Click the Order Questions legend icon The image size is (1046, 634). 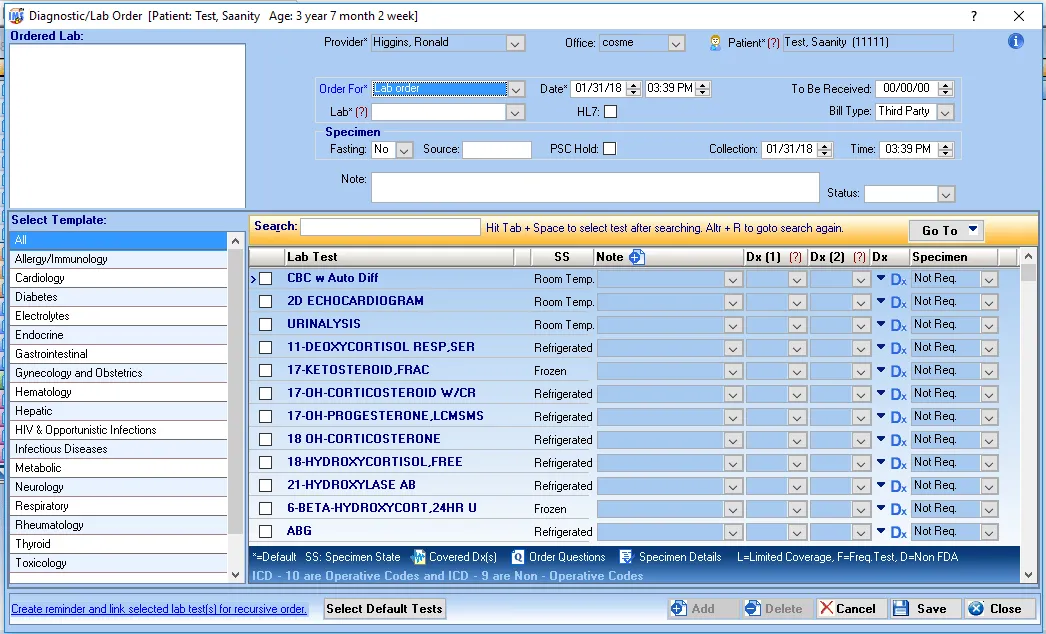click(x=518, y=557)
